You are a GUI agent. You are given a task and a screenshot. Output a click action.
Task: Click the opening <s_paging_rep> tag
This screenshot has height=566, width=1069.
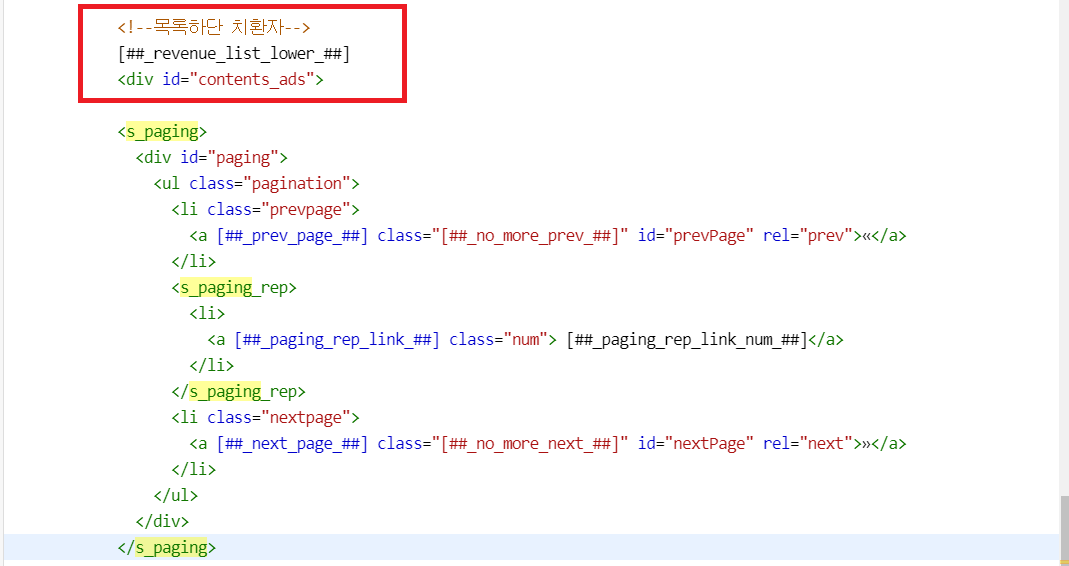click(234, 287)
